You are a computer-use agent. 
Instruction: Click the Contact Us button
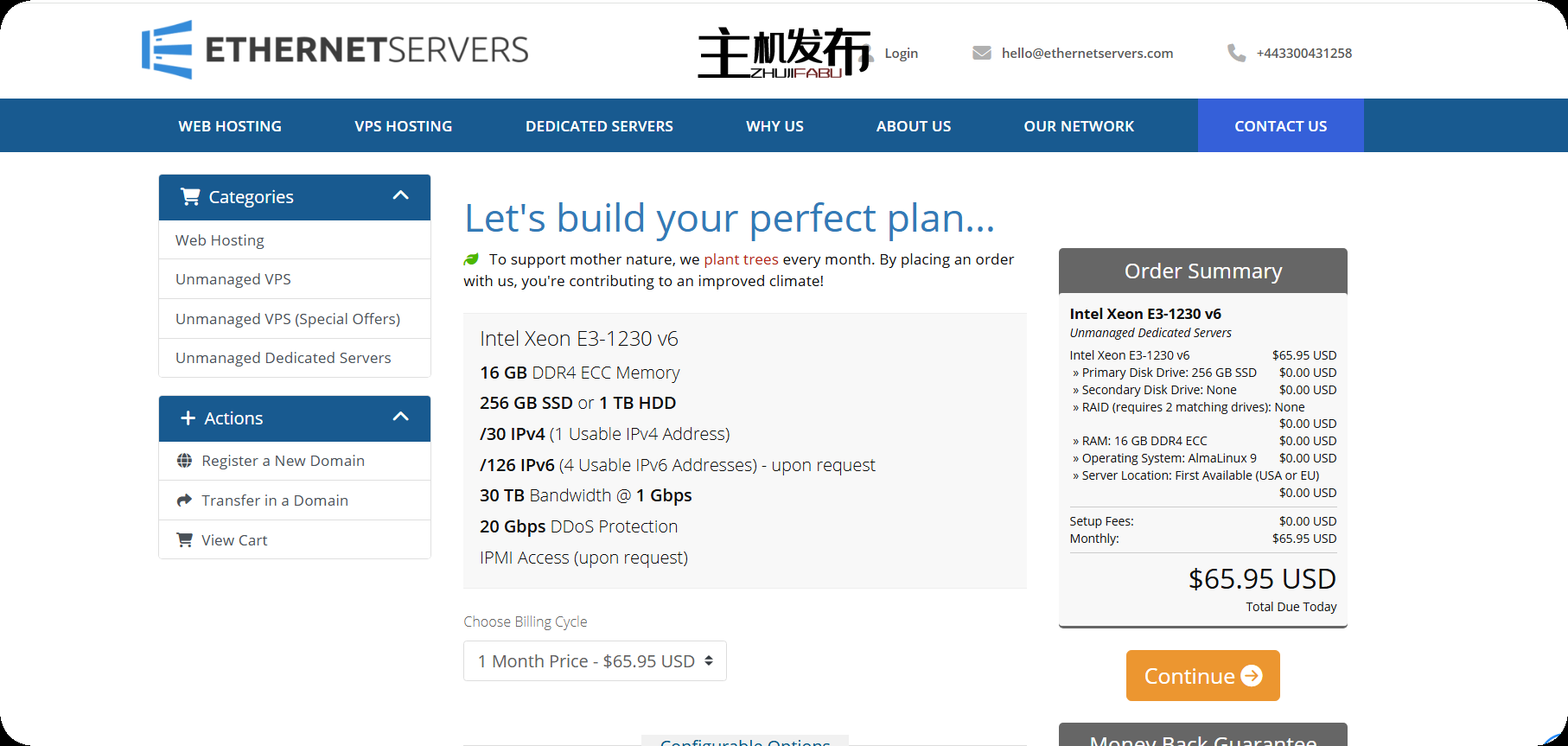(x=1280, y=126)
